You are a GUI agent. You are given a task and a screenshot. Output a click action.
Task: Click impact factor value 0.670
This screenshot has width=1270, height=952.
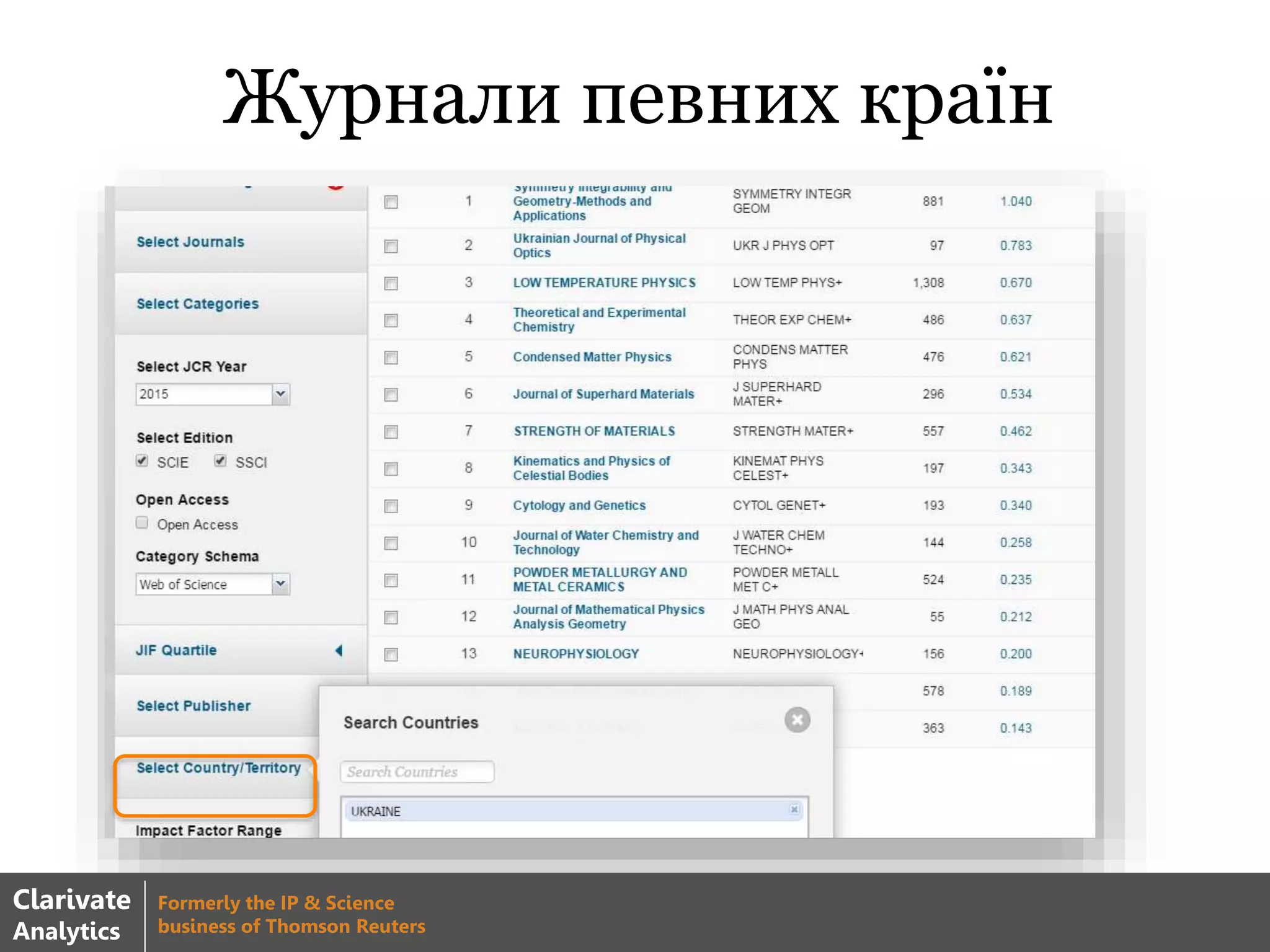(1016, 283)
